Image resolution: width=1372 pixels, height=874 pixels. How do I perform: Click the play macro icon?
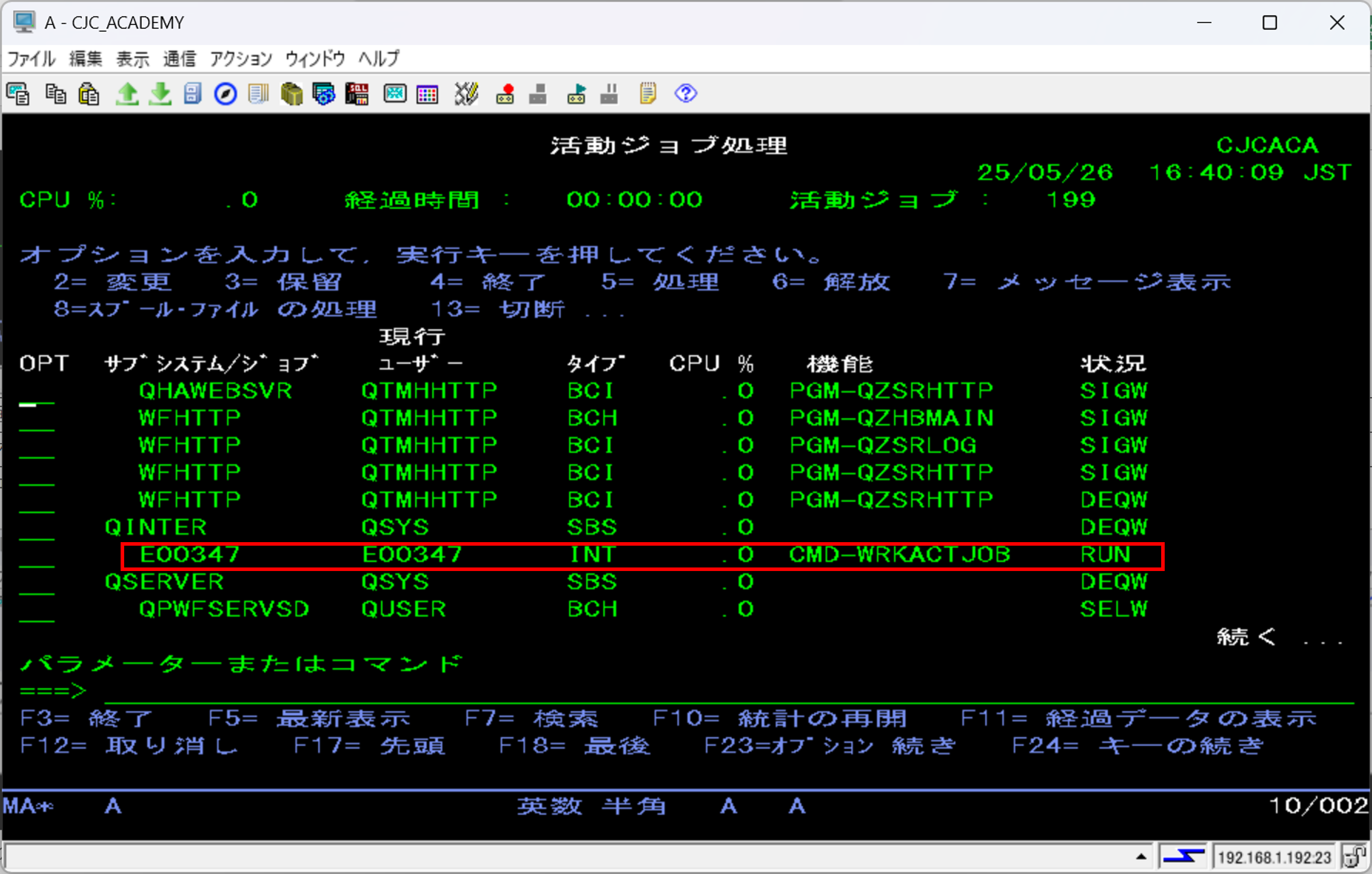coord(576,93)
